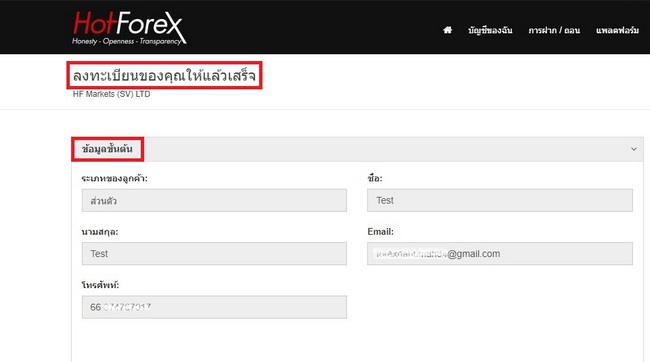Click the นามสกุล input containing Test
The width and height of the screenshot is (650, 362).
coord(214,254)
